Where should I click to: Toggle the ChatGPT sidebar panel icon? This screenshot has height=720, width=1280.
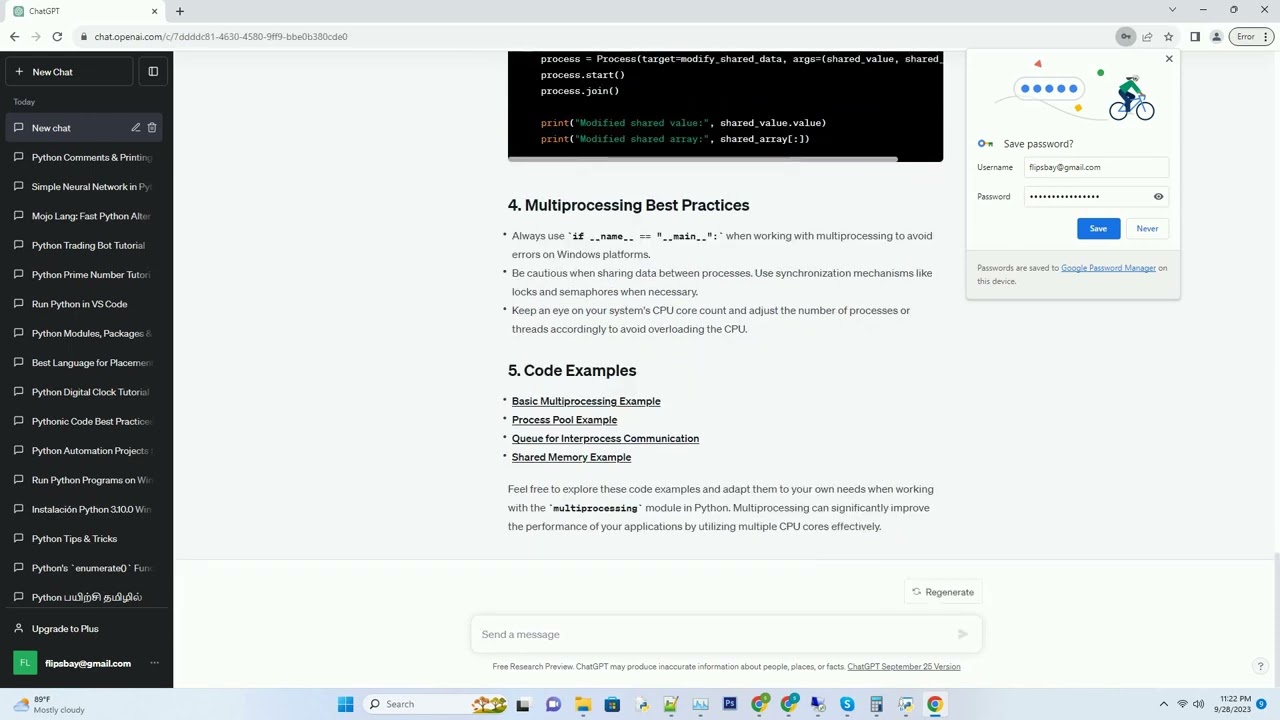pos(153,72)
